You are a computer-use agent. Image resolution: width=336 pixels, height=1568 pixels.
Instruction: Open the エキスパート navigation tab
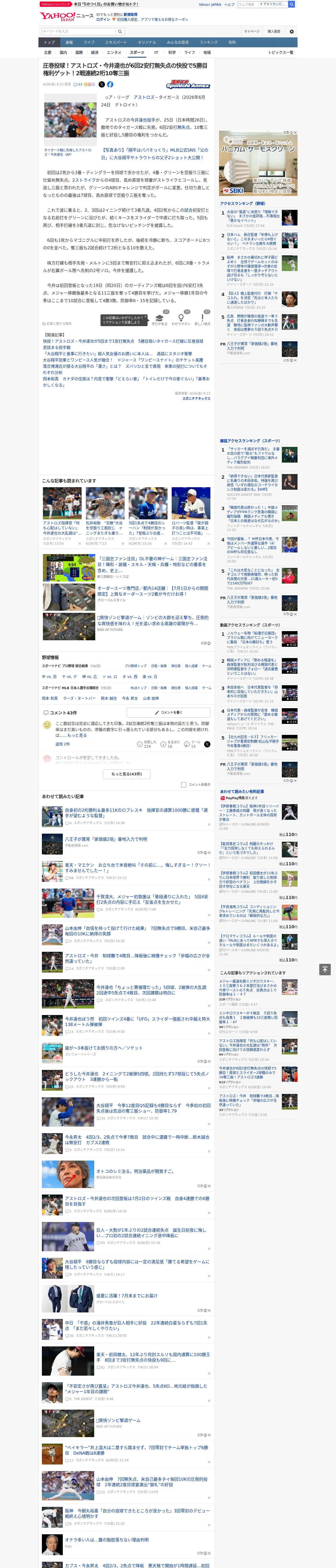pos(116,43)
